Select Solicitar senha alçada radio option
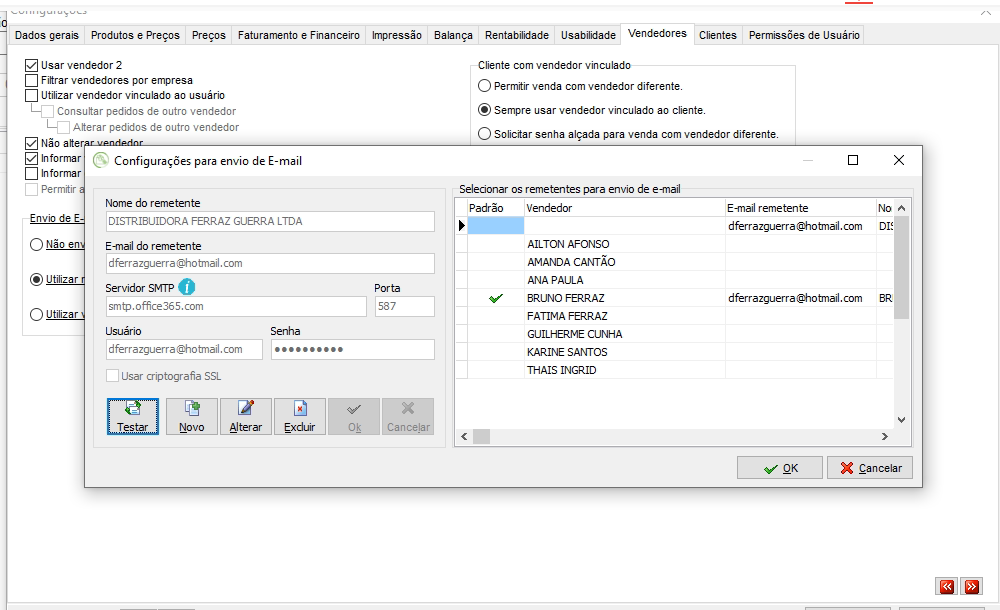 click(485, 134)
